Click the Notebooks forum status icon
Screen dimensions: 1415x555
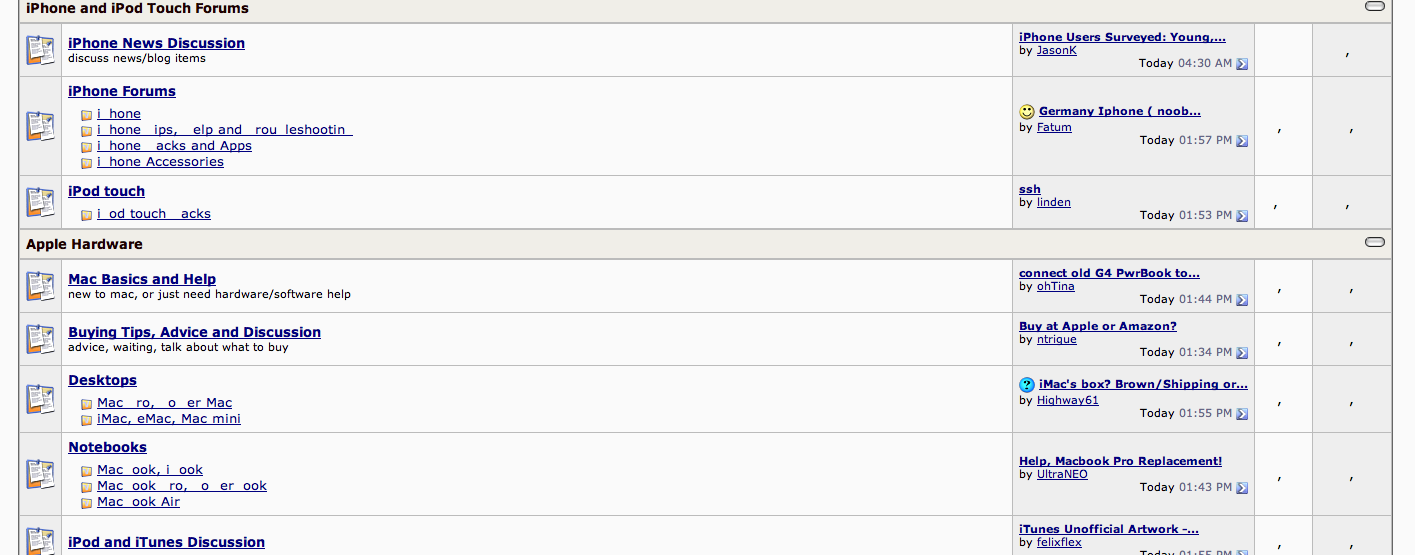pos(41,474)
